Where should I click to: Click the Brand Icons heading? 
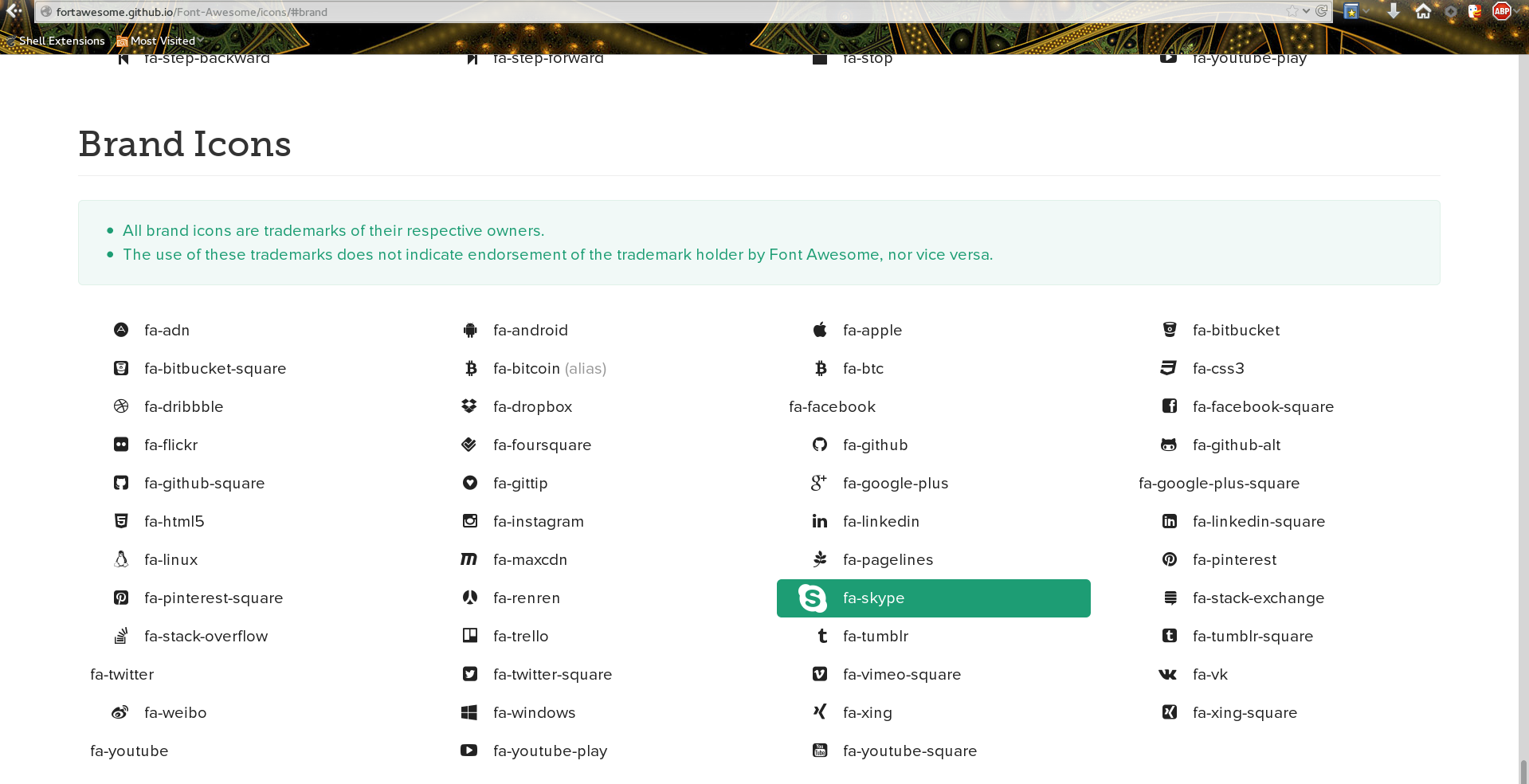click(185, 144)
